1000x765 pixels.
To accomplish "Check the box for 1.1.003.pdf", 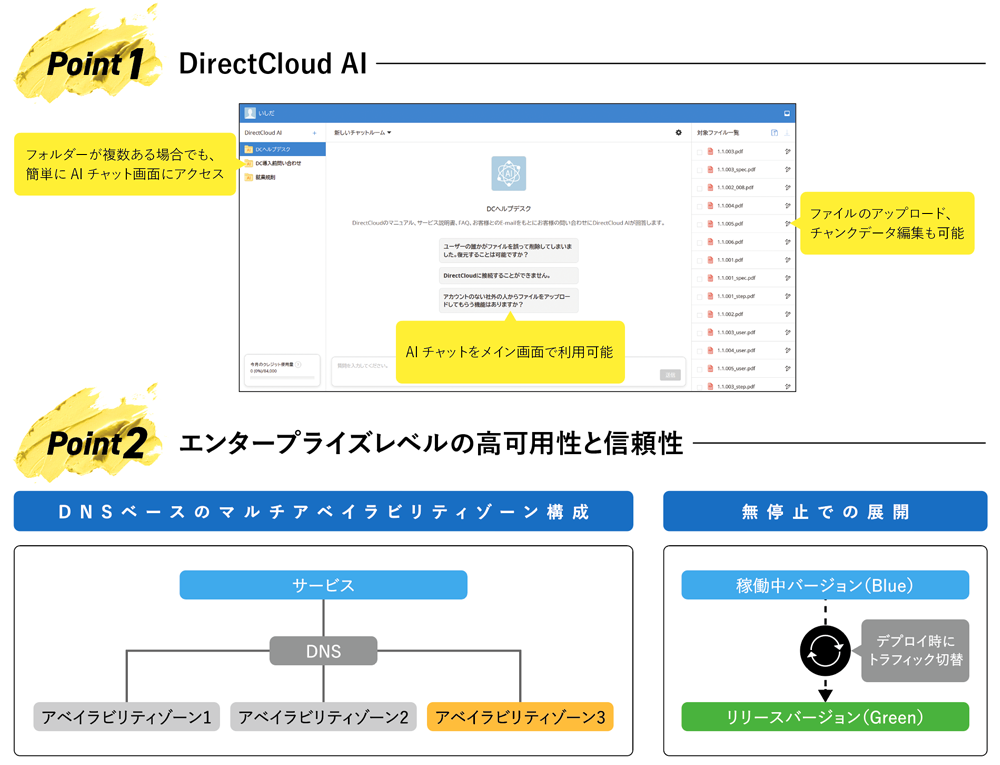I will pyautogui.click(x=700, y=152).
